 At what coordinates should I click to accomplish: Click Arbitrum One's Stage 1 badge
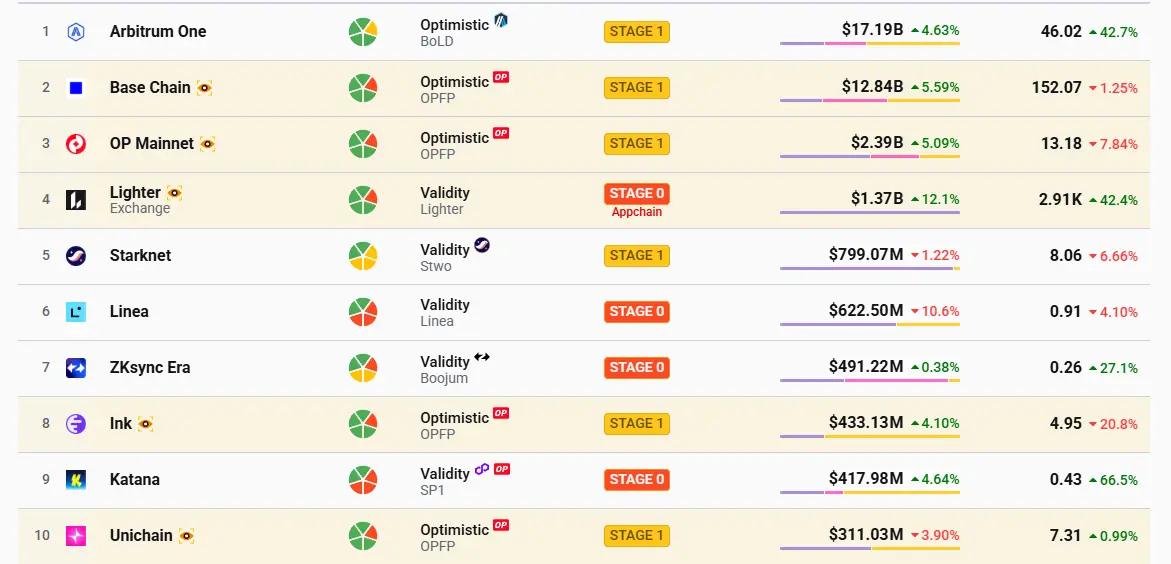tap(636, 32)
